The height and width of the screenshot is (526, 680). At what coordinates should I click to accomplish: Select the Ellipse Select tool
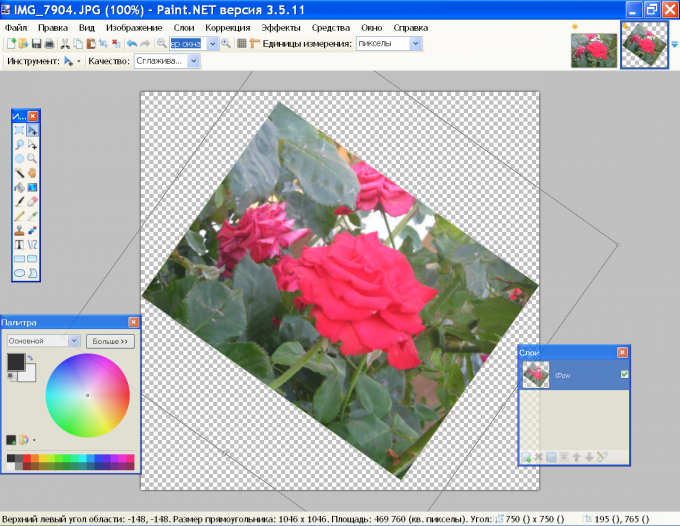point(19,159)
